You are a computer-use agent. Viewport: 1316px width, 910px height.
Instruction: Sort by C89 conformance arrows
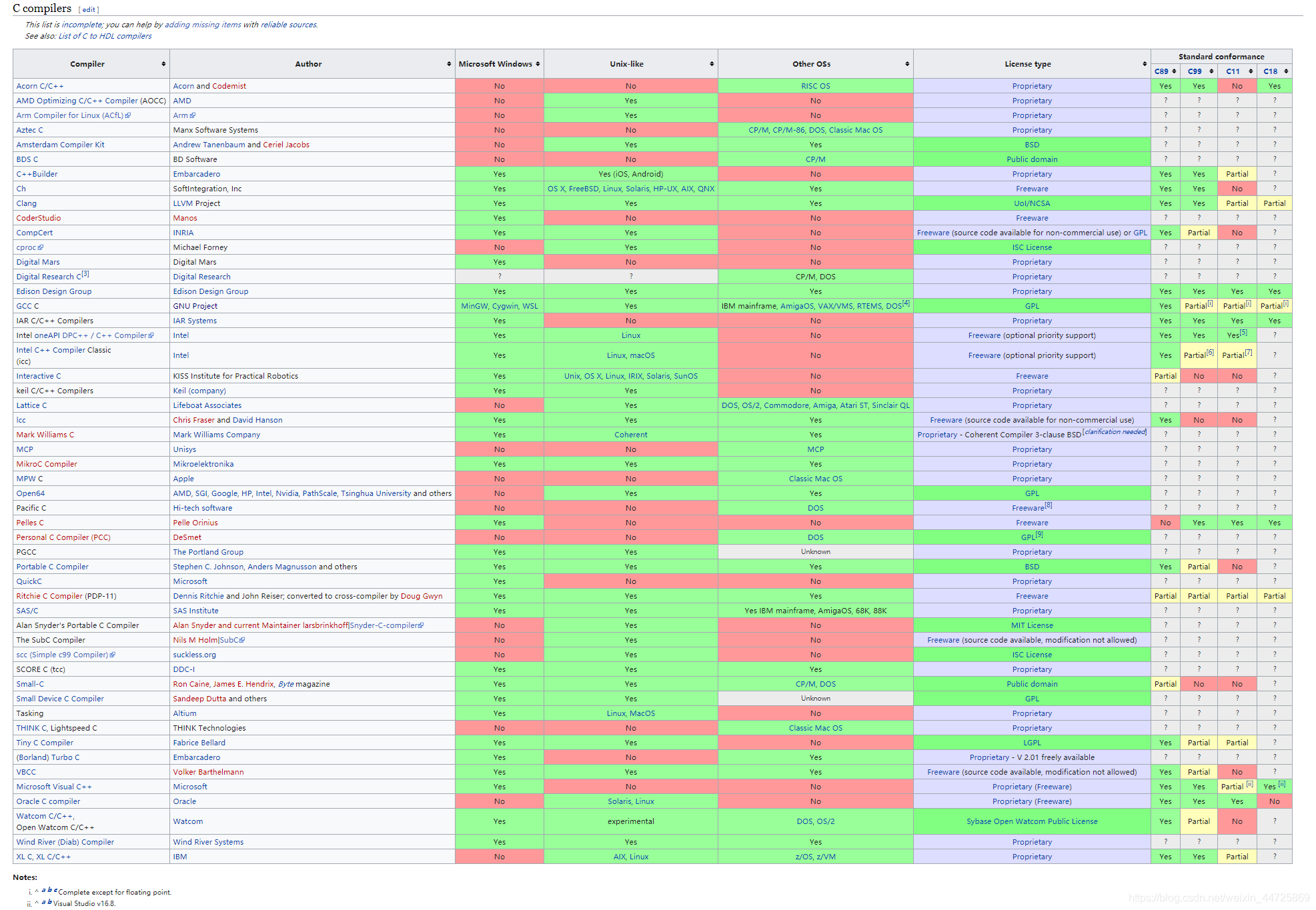tap(1174, 71)
